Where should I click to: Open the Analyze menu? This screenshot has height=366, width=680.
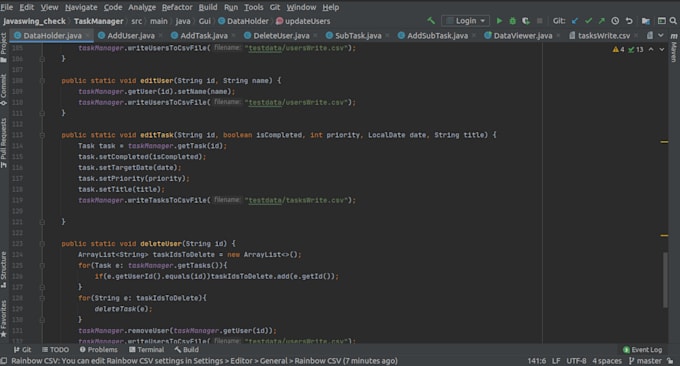(142, 7)
